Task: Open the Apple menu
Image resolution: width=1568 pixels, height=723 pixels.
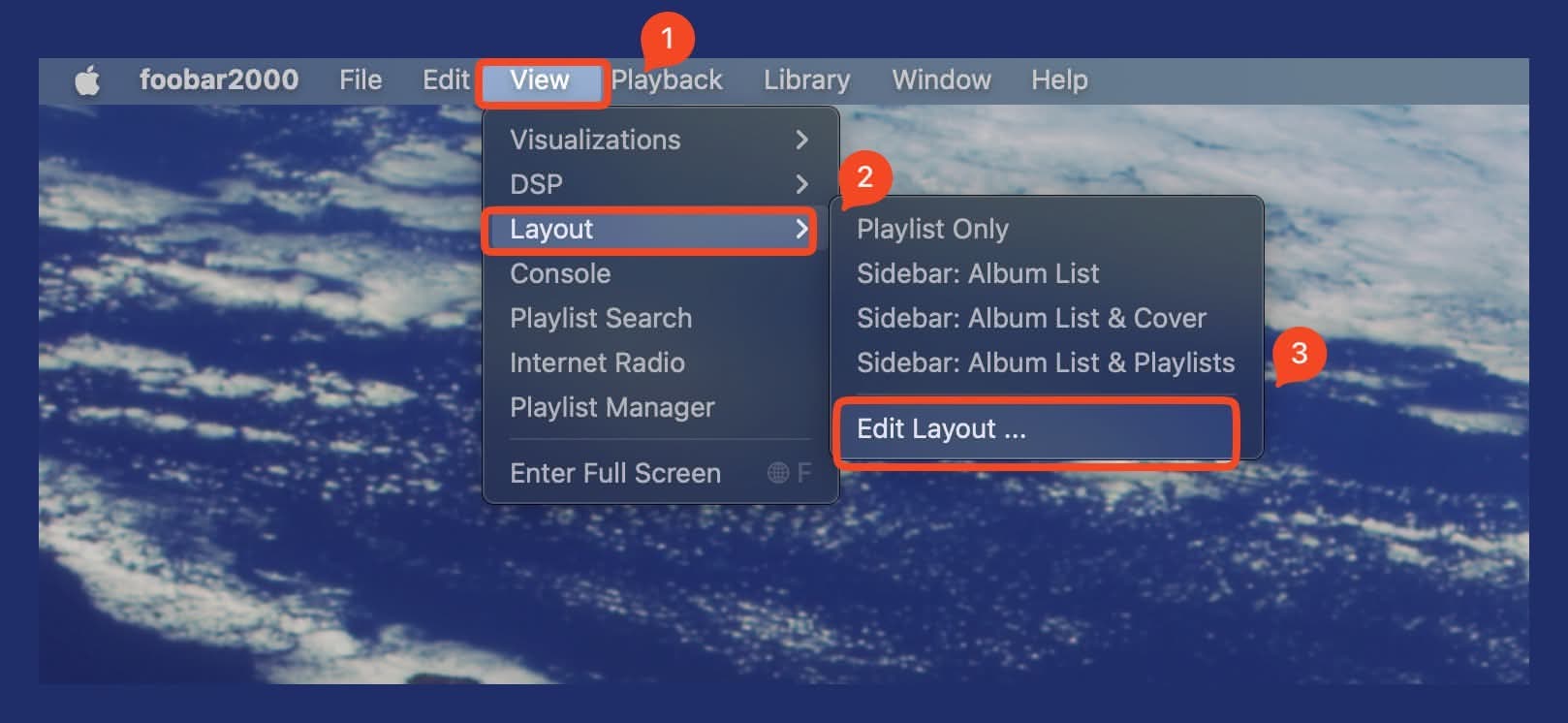Action: [87, 80]
